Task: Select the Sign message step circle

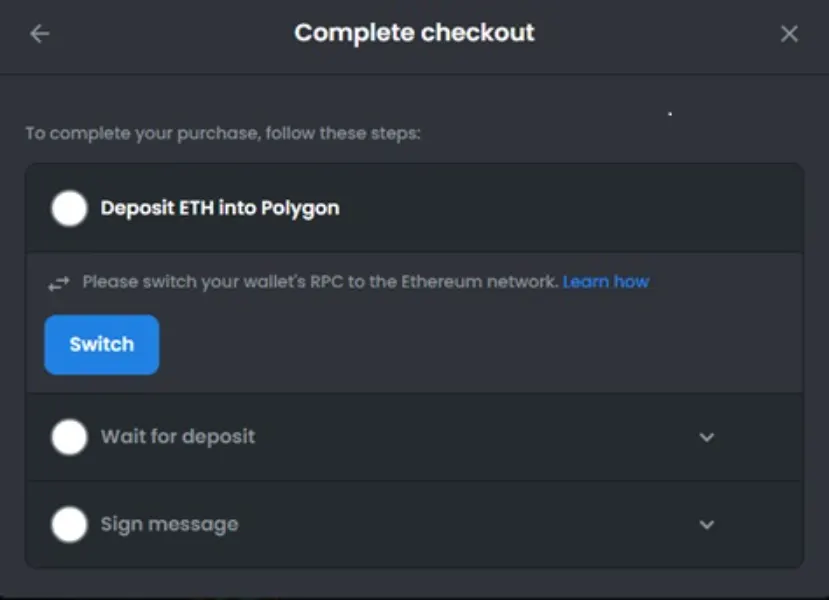Action: point(70,524)
